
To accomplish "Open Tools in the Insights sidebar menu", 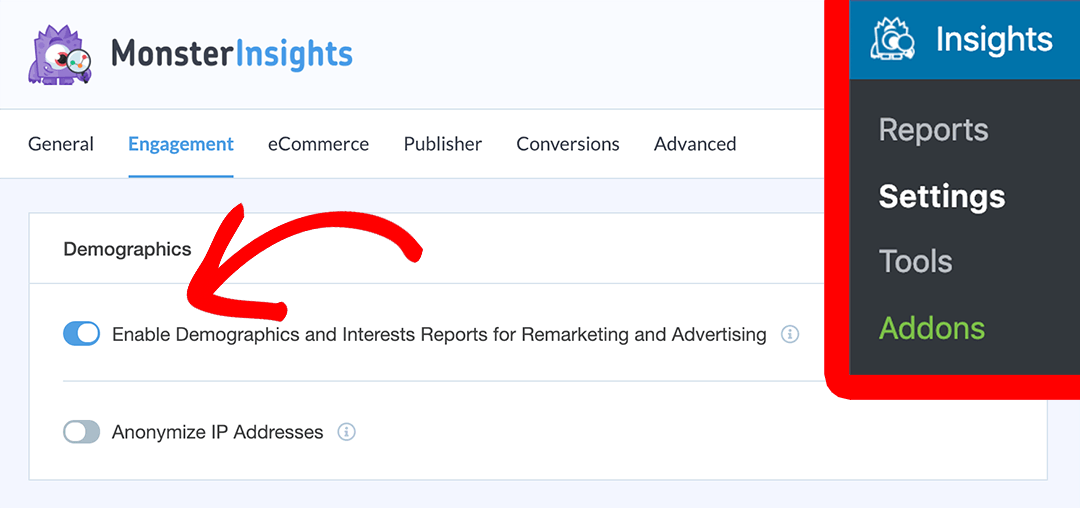I will tap(915, 262).
